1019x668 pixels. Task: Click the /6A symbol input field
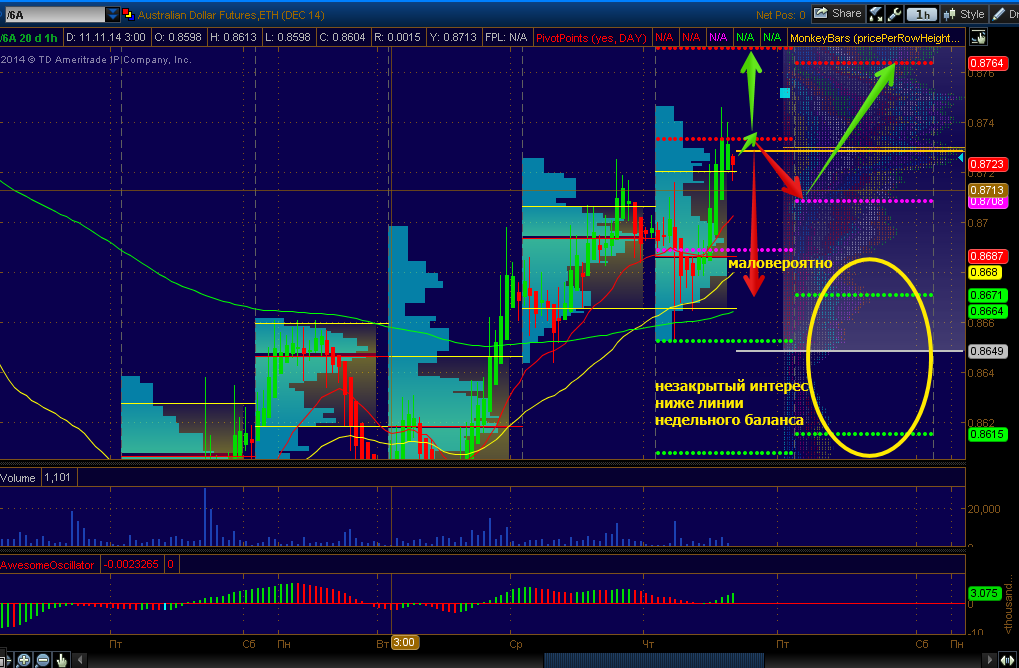click(x=53, y=14)
